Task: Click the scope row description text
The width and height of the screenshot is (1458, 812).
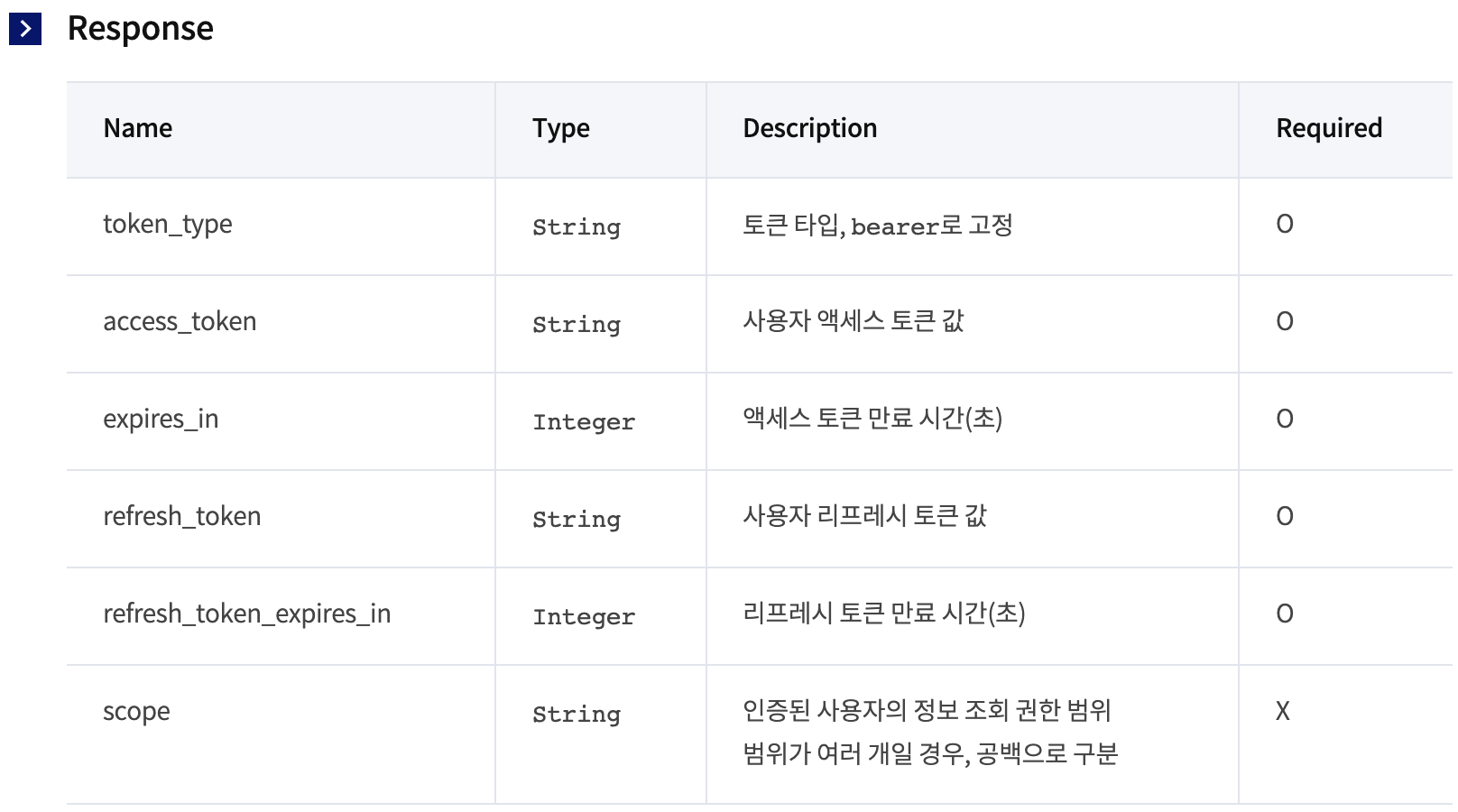Action: [x=930, y=732]
